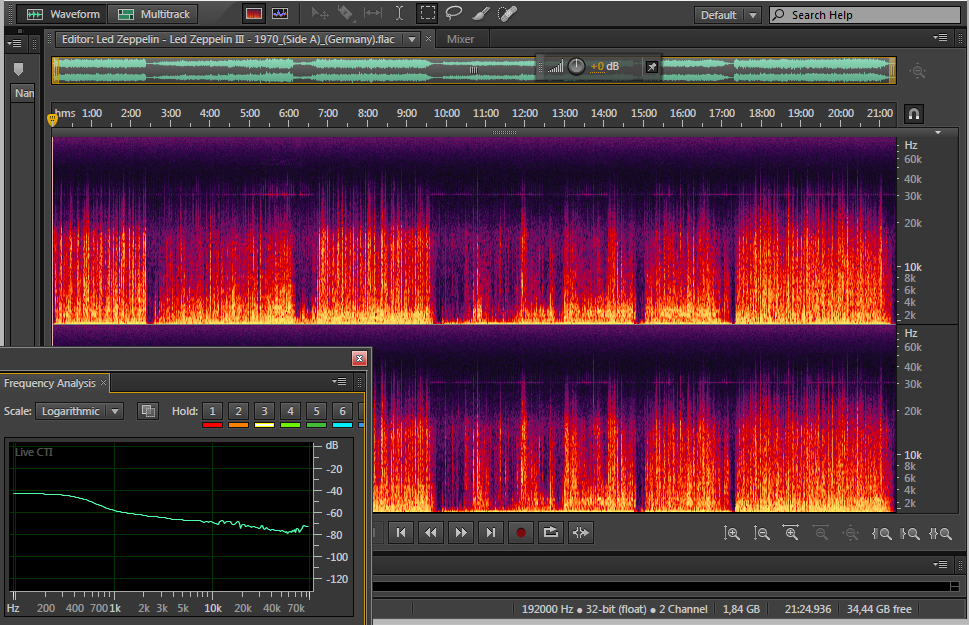Move playhead to next marker
The height and width of the screenshot is (625, 969).
pos(491,532)
